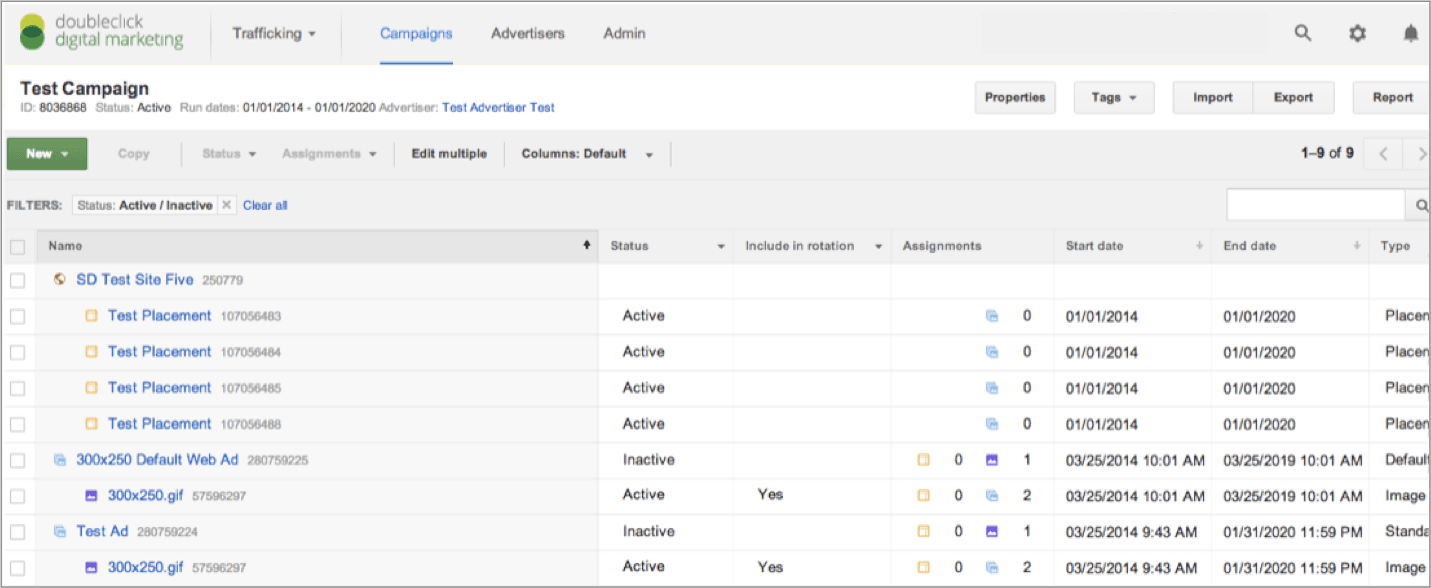Open the settings gear icon
This screenshot has width=1431, height=588.
click(x=1357, y=33)
